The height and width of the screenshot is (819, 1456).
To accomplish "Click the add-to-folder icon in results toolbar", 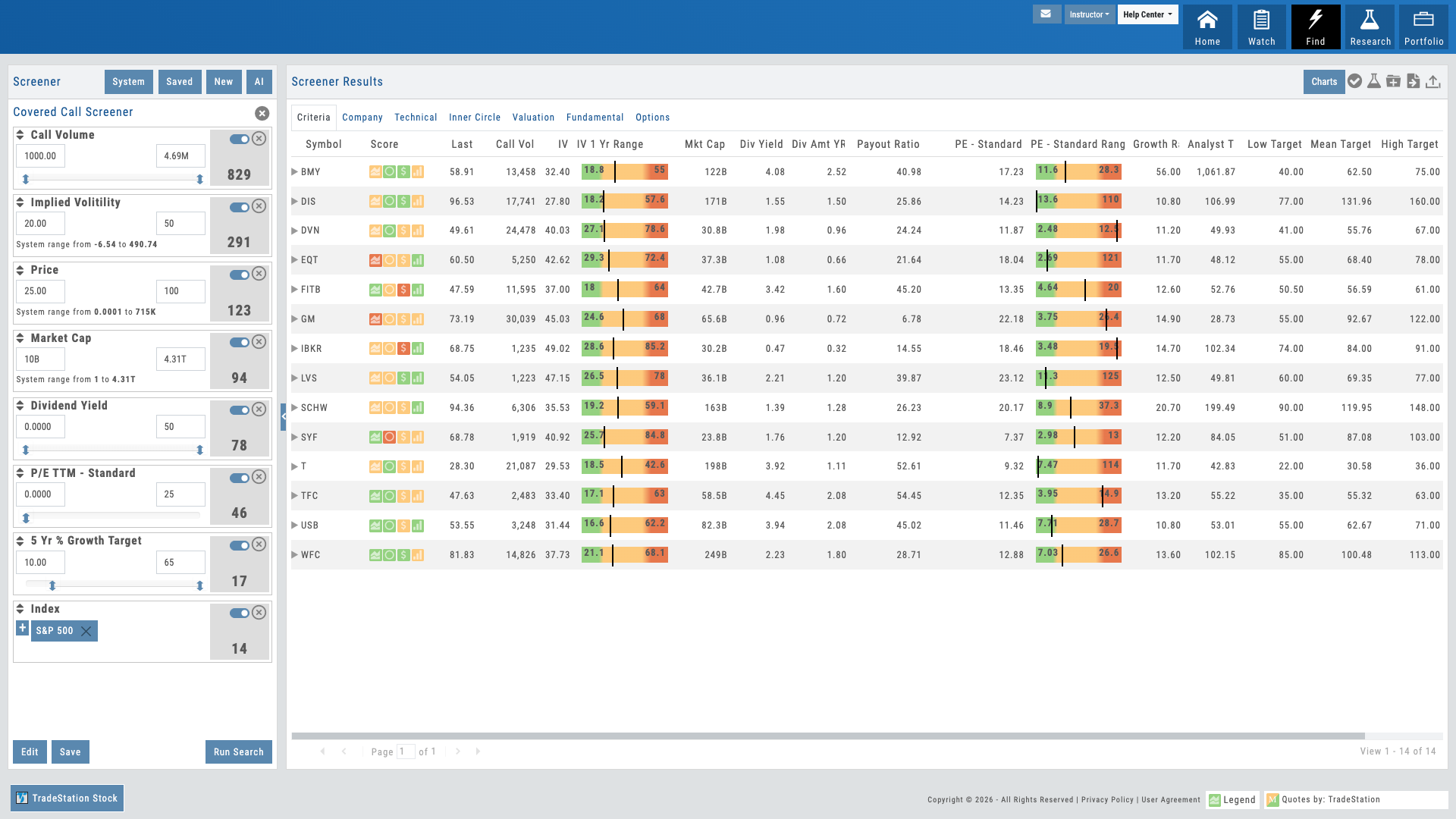I will pos(1393,81).
